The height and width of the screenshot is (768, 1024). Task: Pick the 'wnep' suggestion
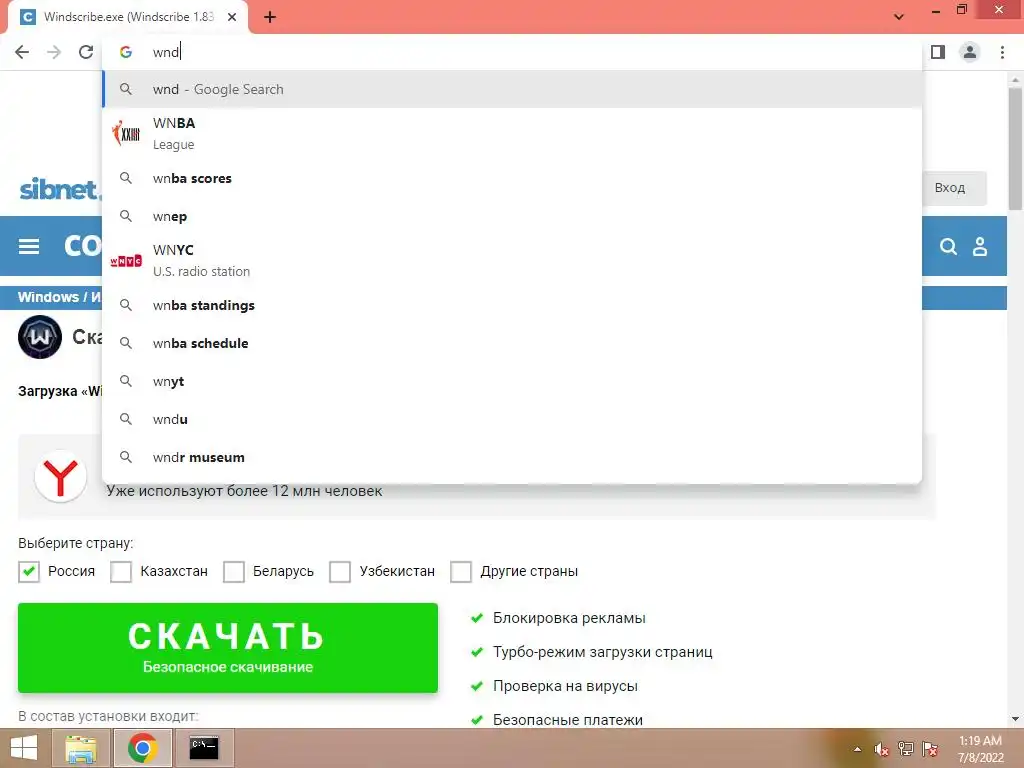tap(512, 216)
